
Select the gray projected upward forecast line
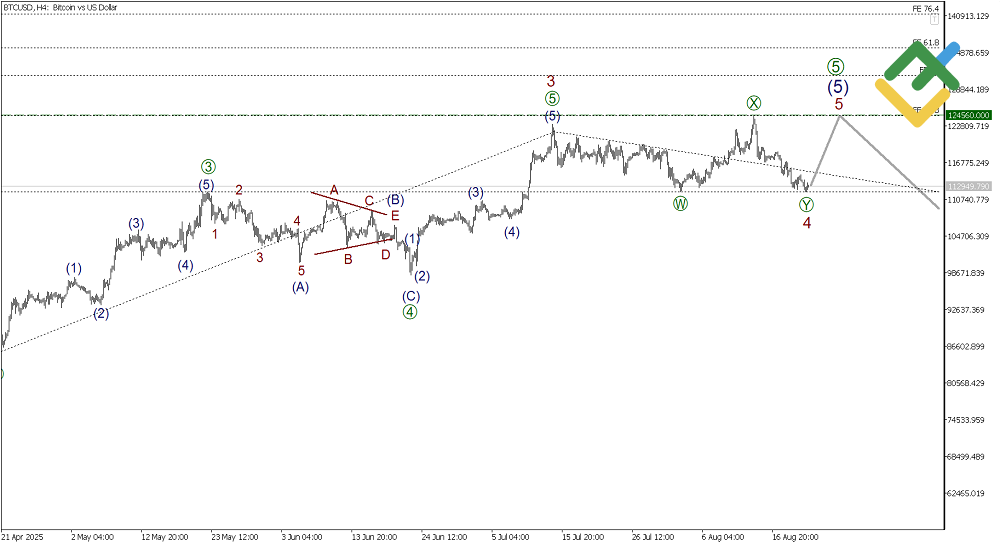coord(825,150)
